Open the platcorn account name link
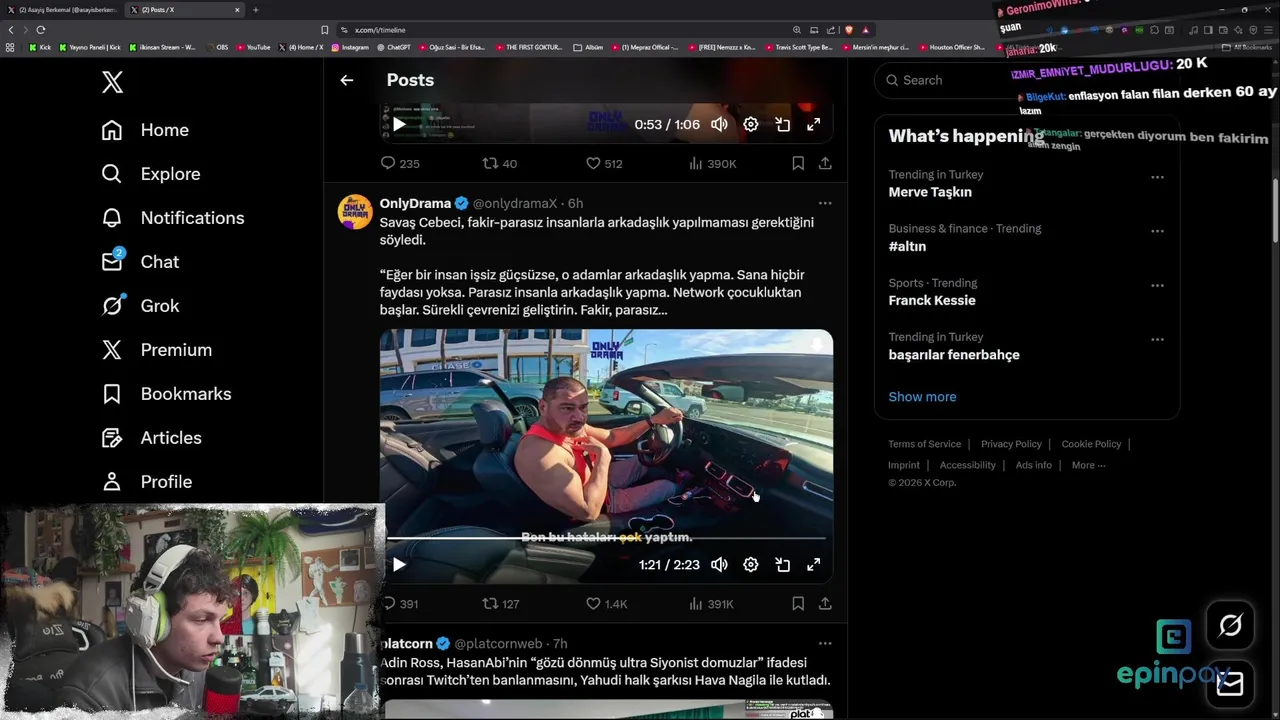Viewport: 1280px width, 720px height. [x=406, y=644]
